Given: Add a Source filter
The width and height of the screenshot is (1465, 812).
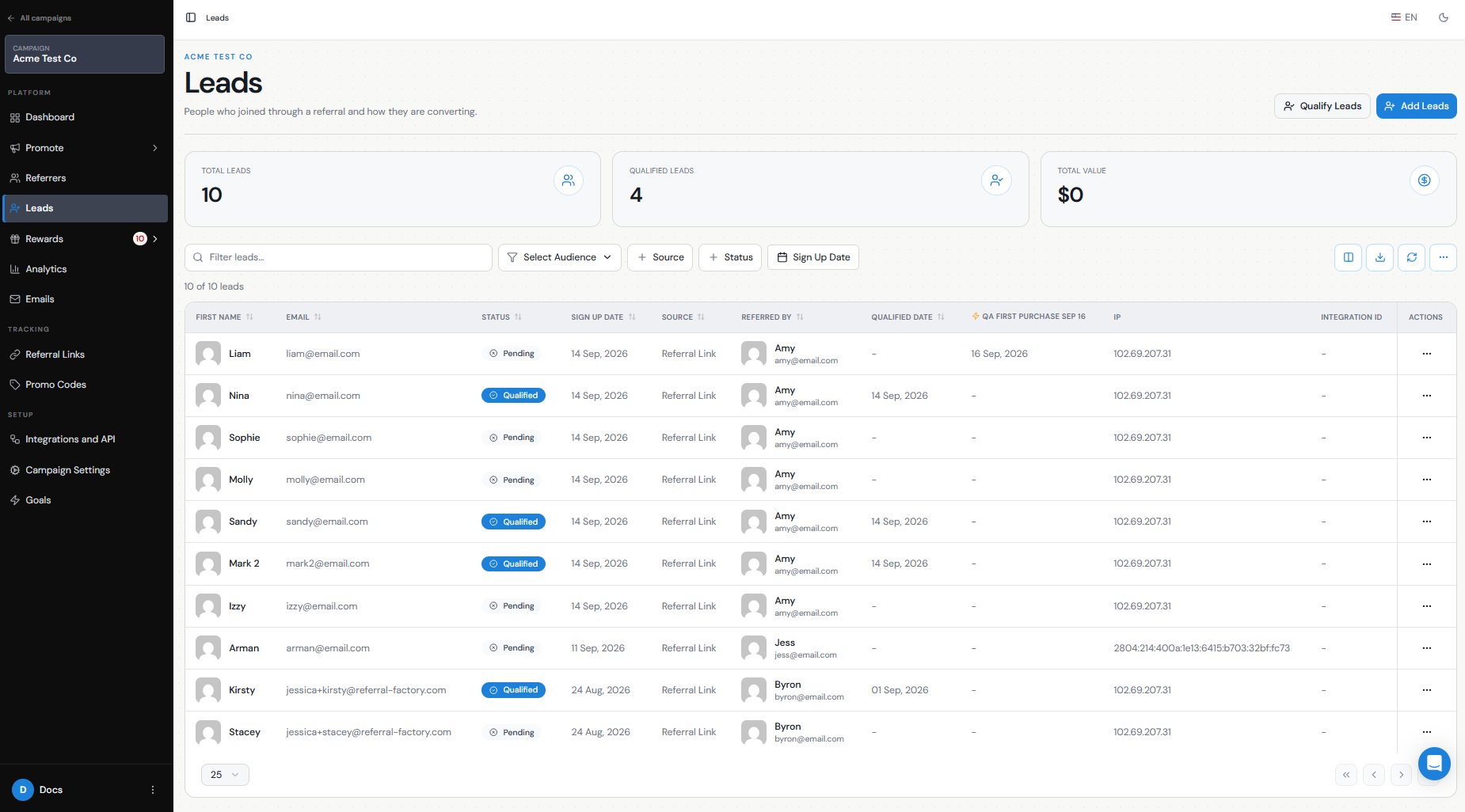Looking at the screenshot, I should [x=660, y=257].
